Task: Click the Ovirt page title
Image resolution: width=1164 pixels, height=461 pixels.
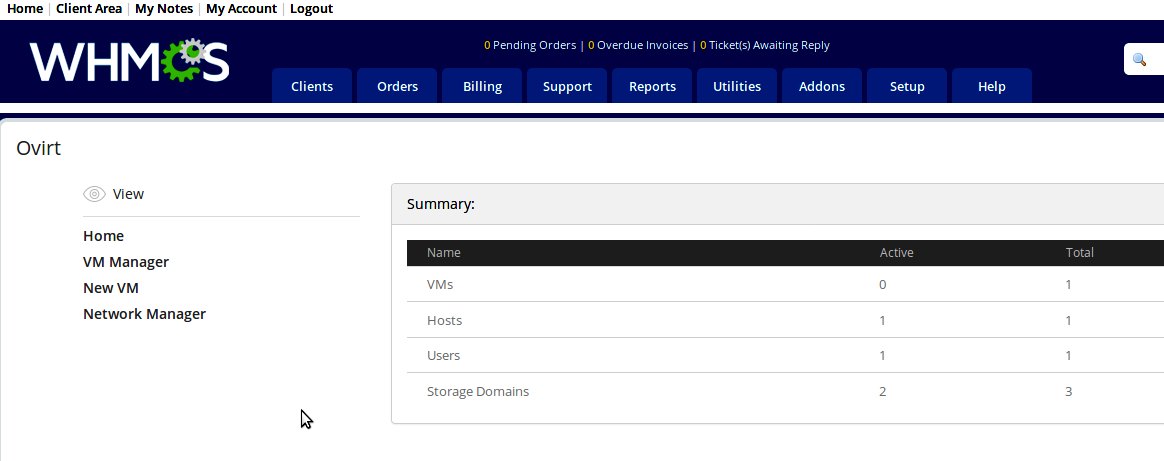Action: 39,148
